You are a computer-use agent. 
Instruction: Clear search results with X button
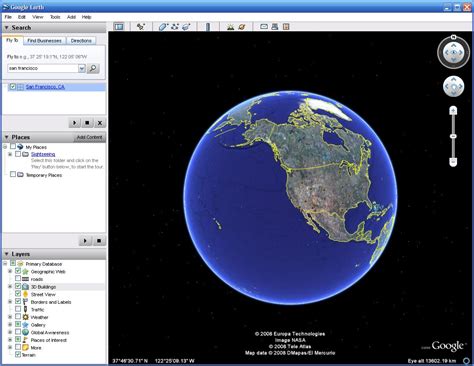click(100, 123)
